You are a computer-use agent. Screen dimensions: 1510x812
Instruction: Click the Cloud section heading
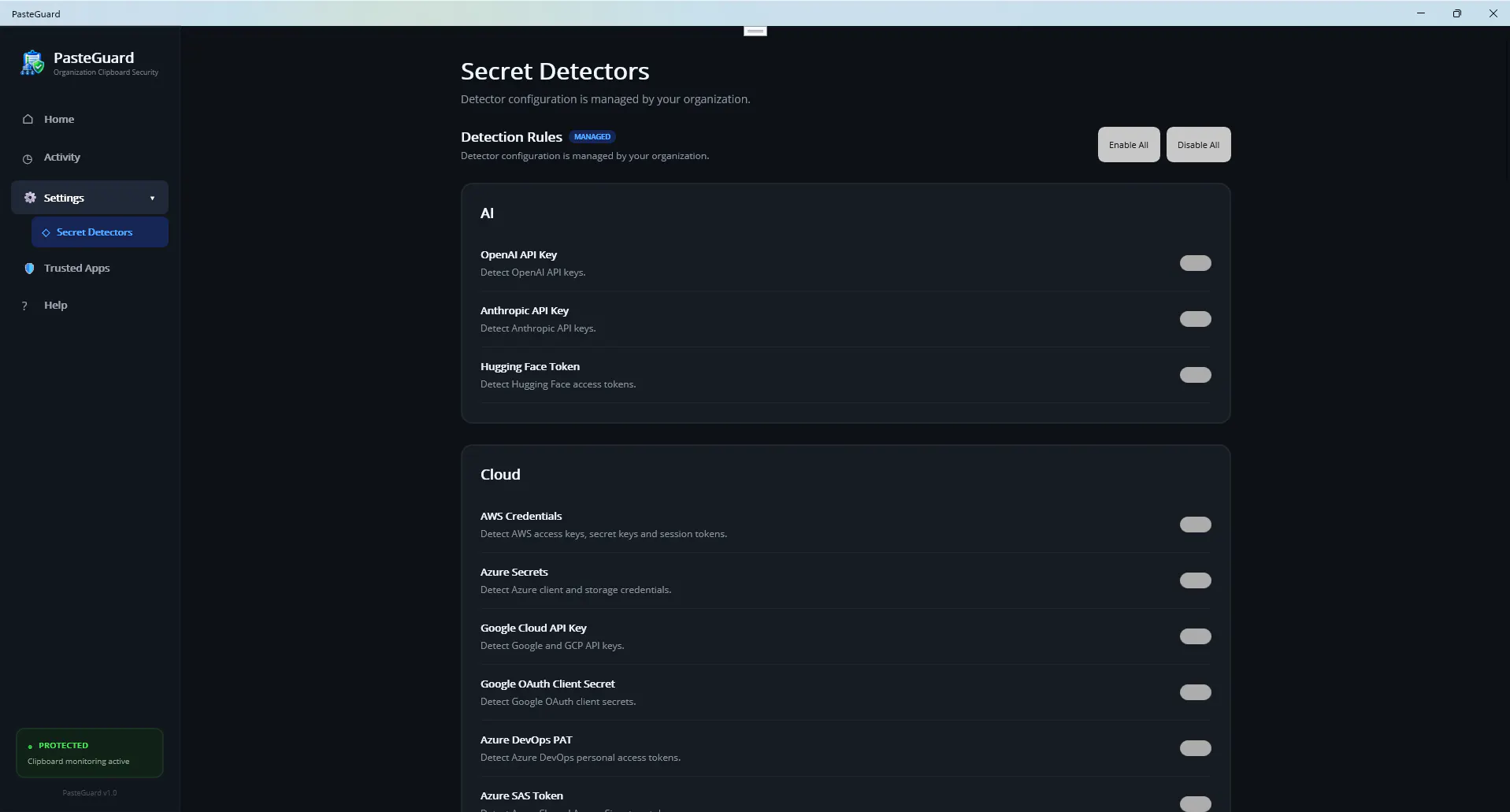tap(500, 474)
